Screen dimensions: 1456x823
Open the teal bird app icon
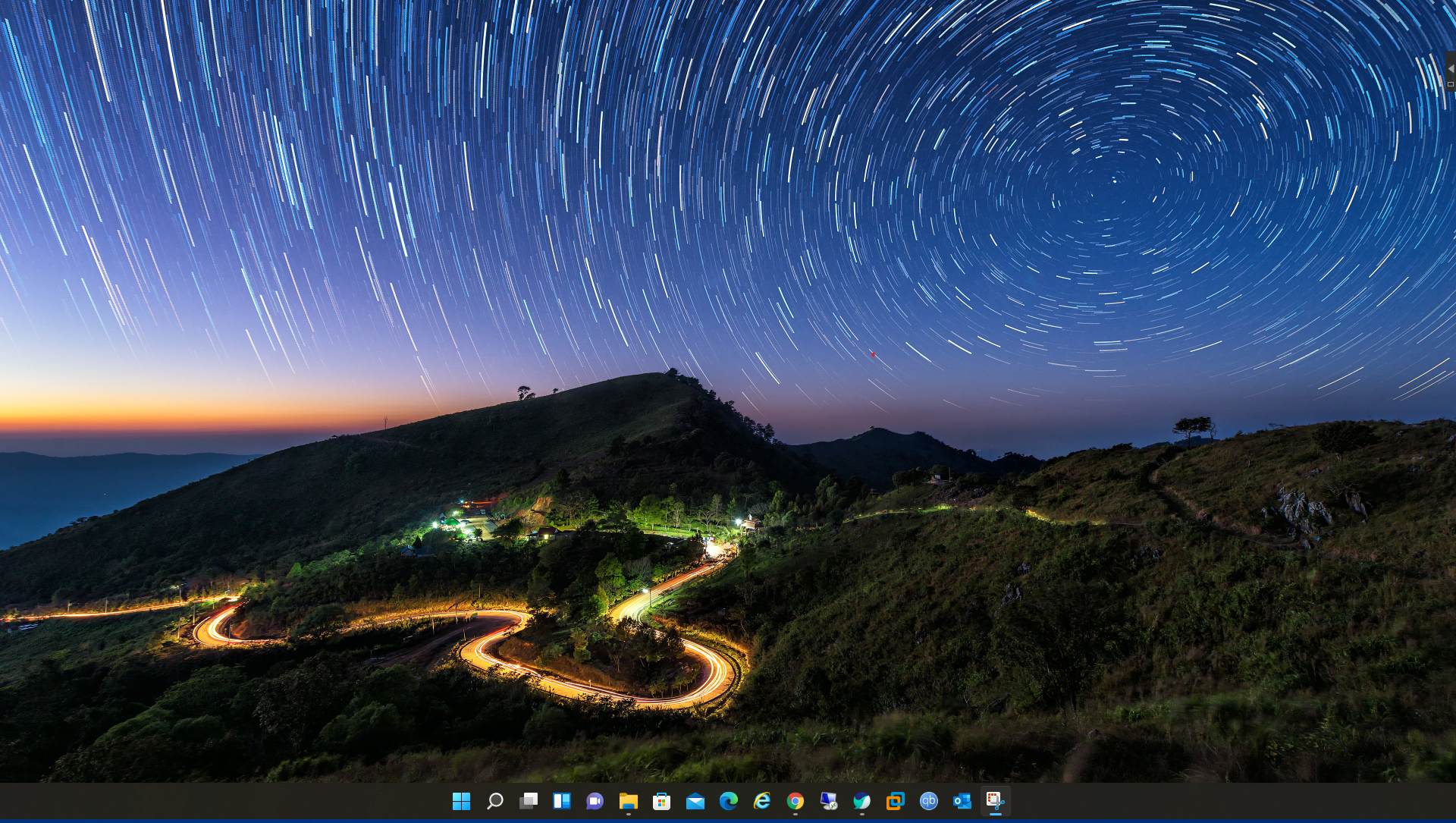(x=861, y=801)
